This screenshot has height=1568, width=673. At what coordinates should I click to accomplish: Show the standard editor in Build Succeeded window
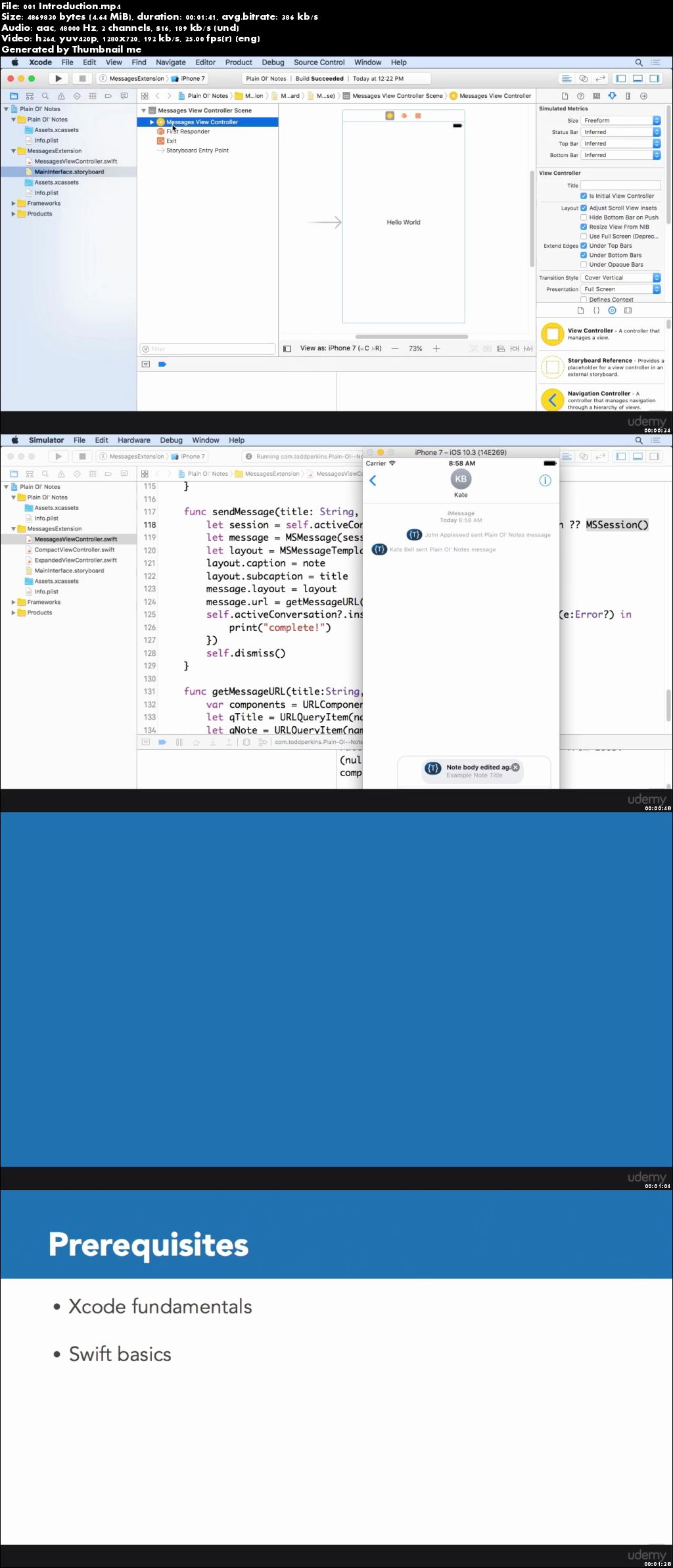(566, 78)
